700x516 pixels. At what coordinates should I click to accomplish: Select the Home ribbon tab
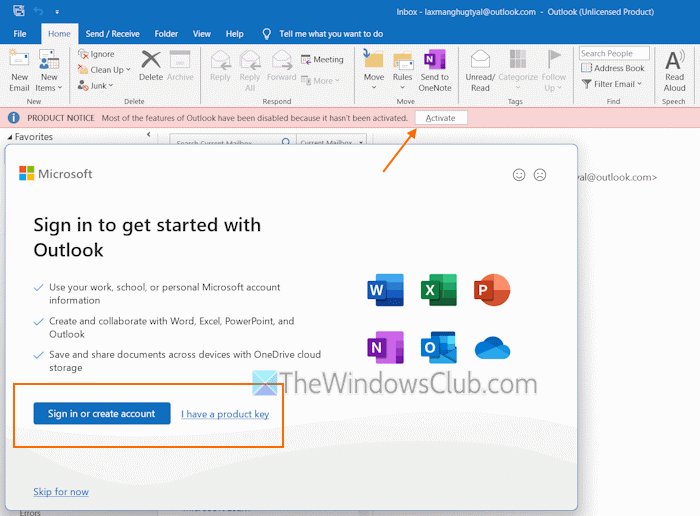tap(59, 34)
